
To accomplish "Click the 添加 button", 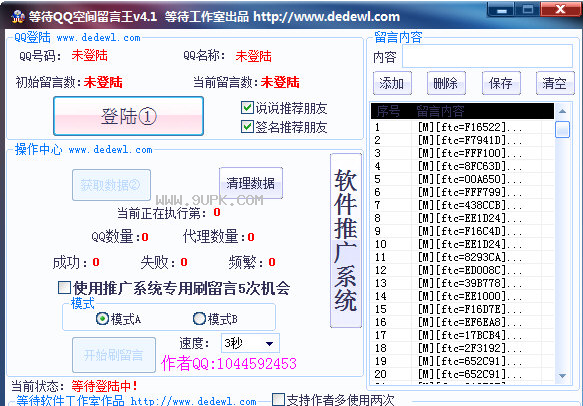I will (392, 83).
